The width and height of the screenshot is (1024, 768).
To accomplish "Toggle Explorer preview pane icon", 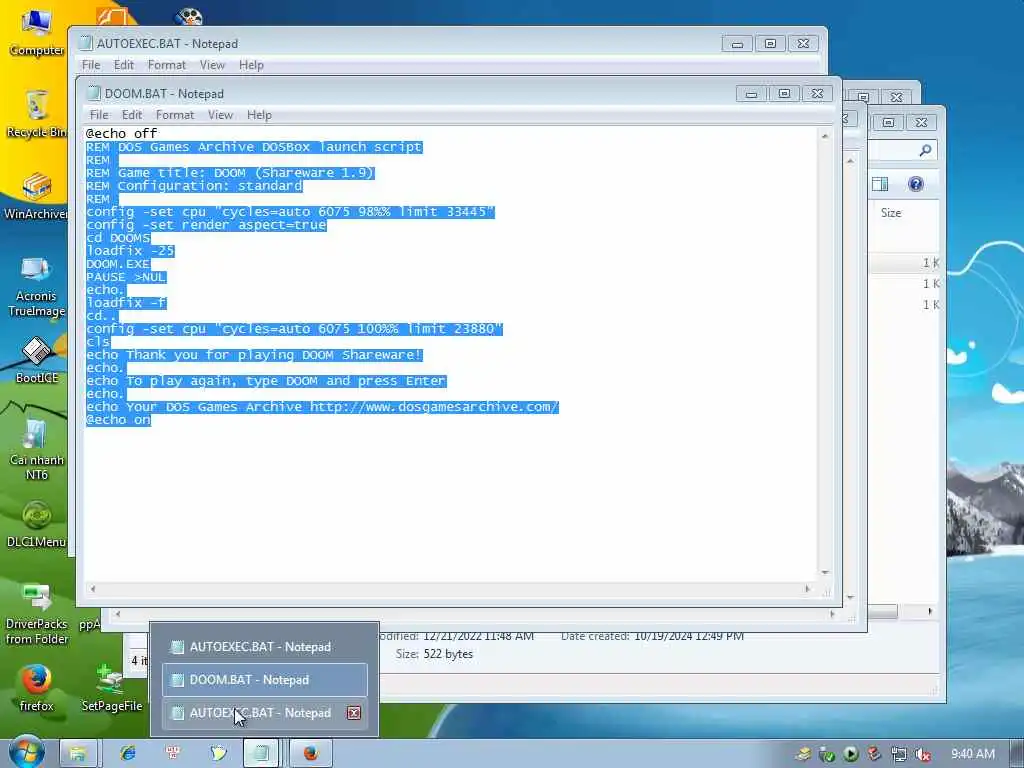I will (880, 184).
